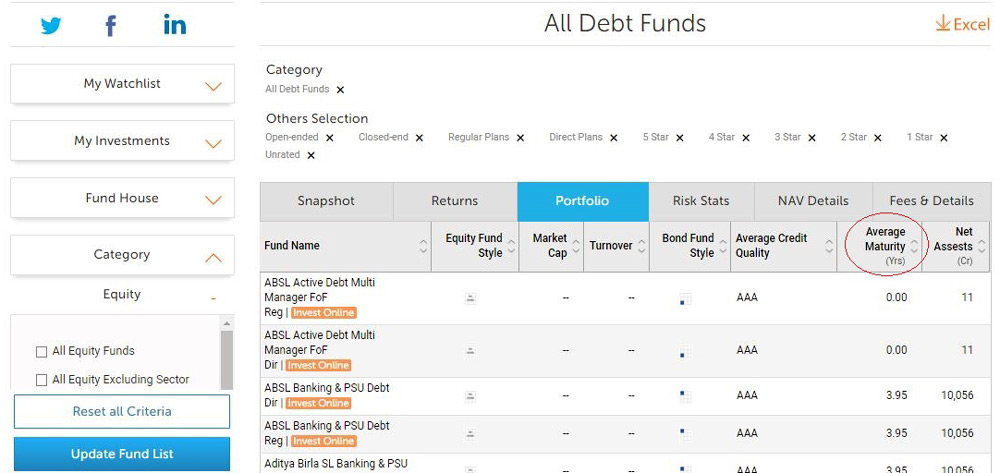Click the LinkedIn share icon
The width and height of the screenshot is (1000, 473).
174,26
